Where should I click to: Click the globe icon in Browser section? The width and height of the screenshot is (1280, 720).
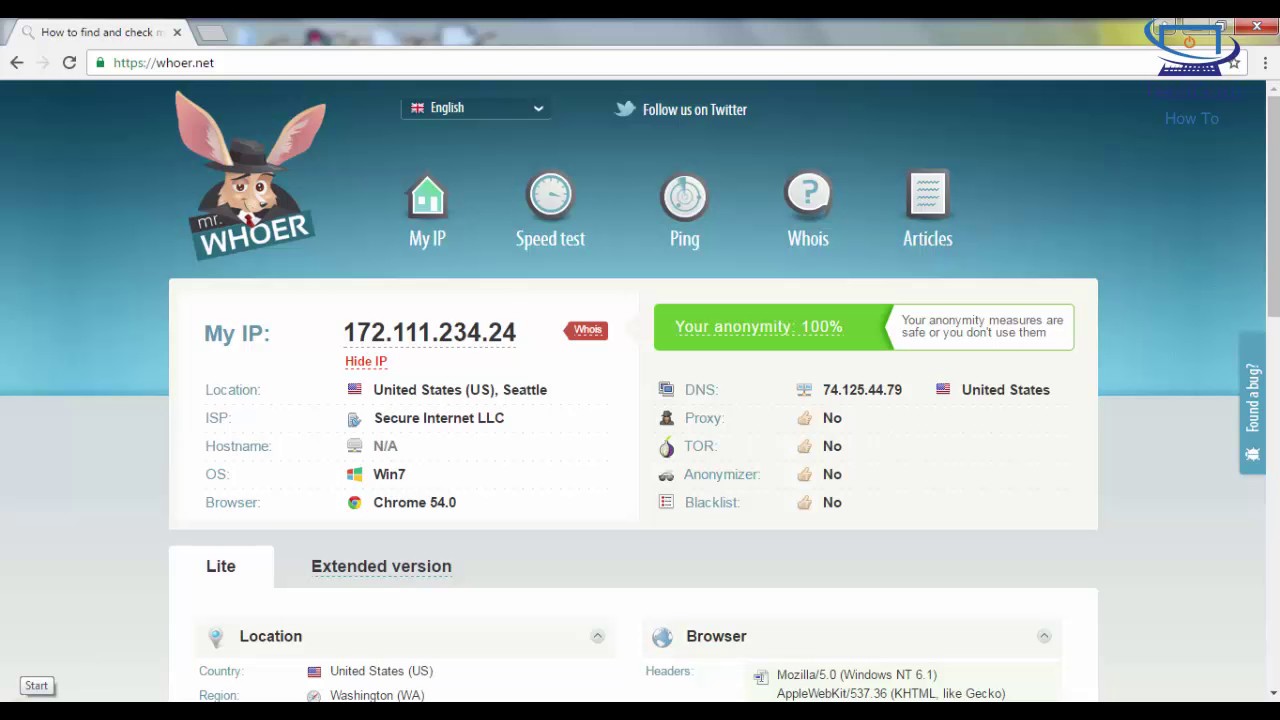[662, 637]
